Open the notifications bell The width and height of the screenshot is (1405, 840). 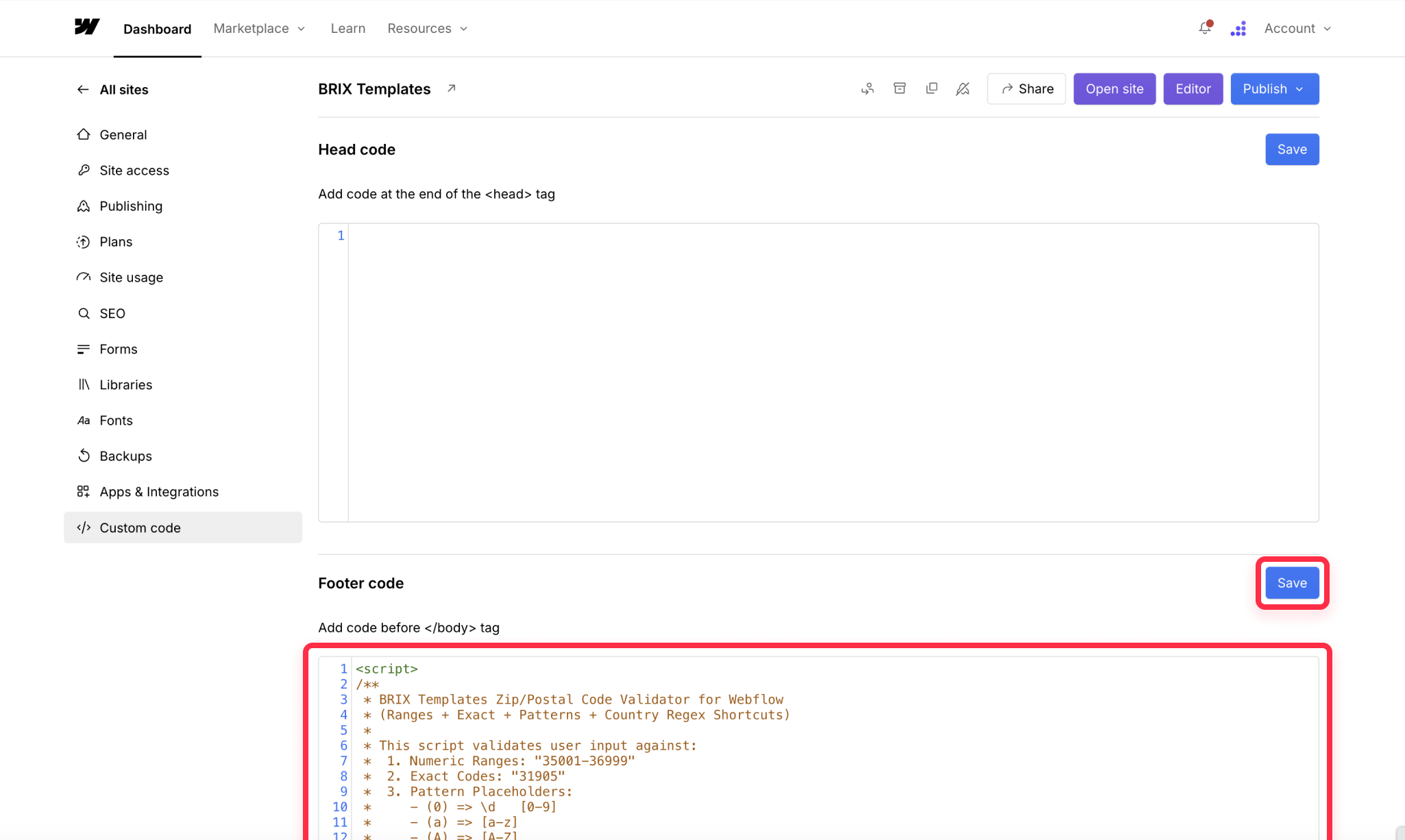point(1205,28)
